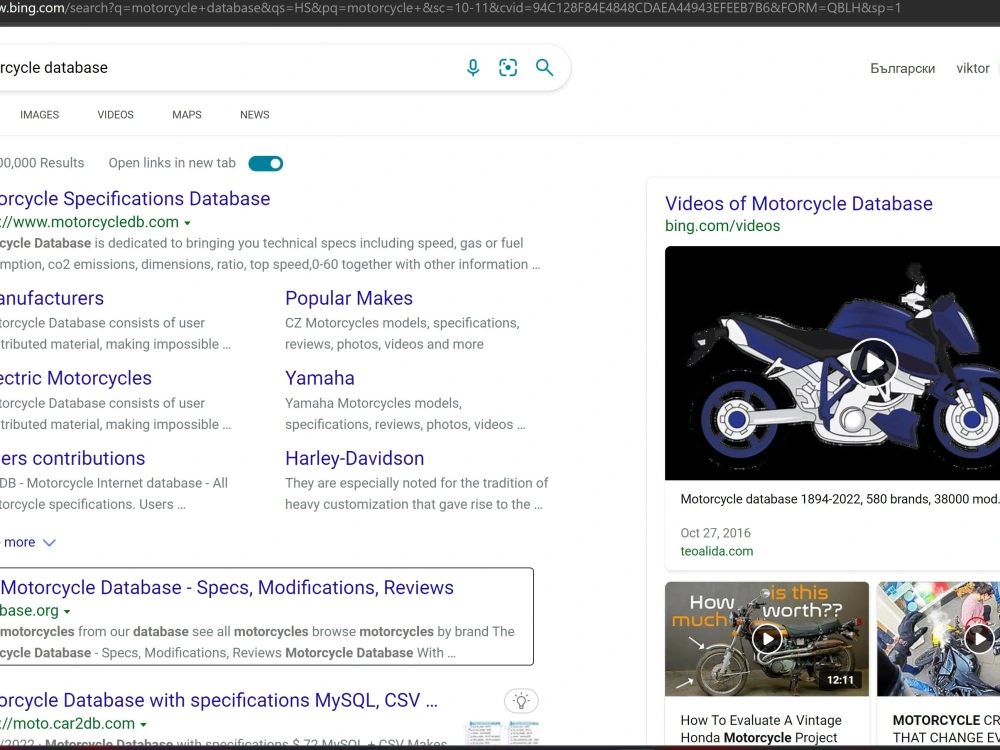Screen dimensions: 1000x750
Task: Play the MOTORCYCLE CR video thumbnail
Action: [979, 638]
